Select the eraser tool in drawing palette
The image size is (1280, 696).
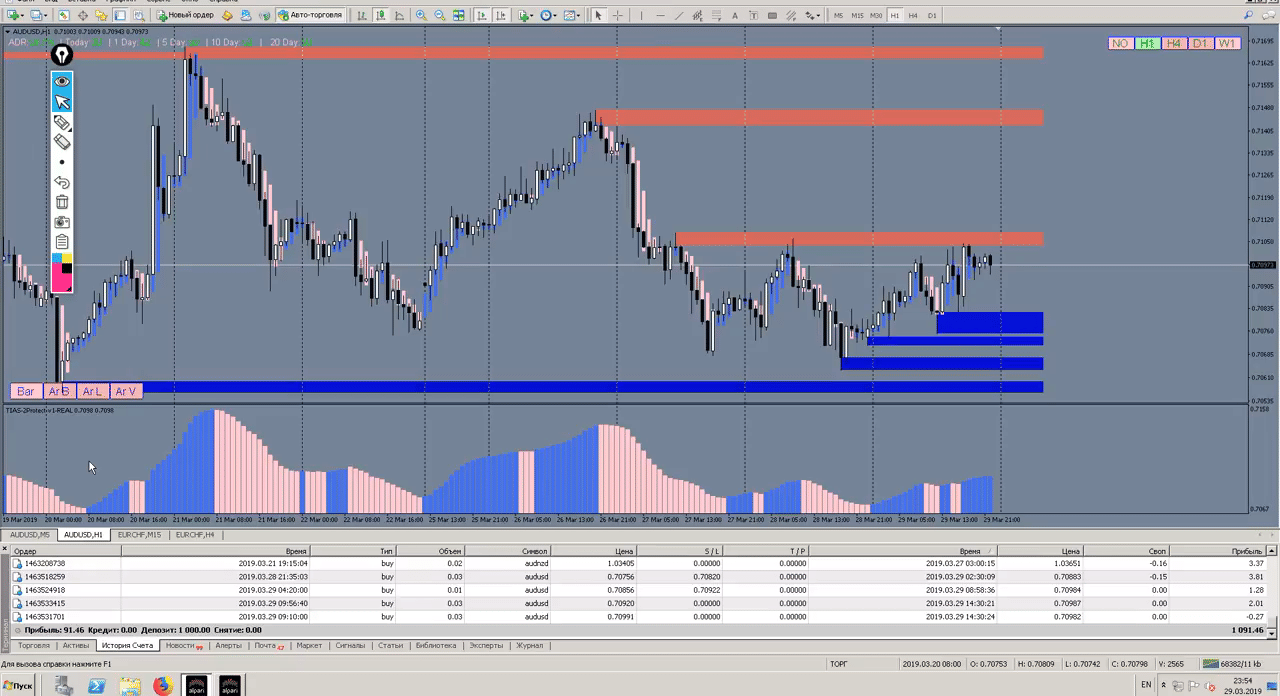pyautogui.click(x=62, y=142)
